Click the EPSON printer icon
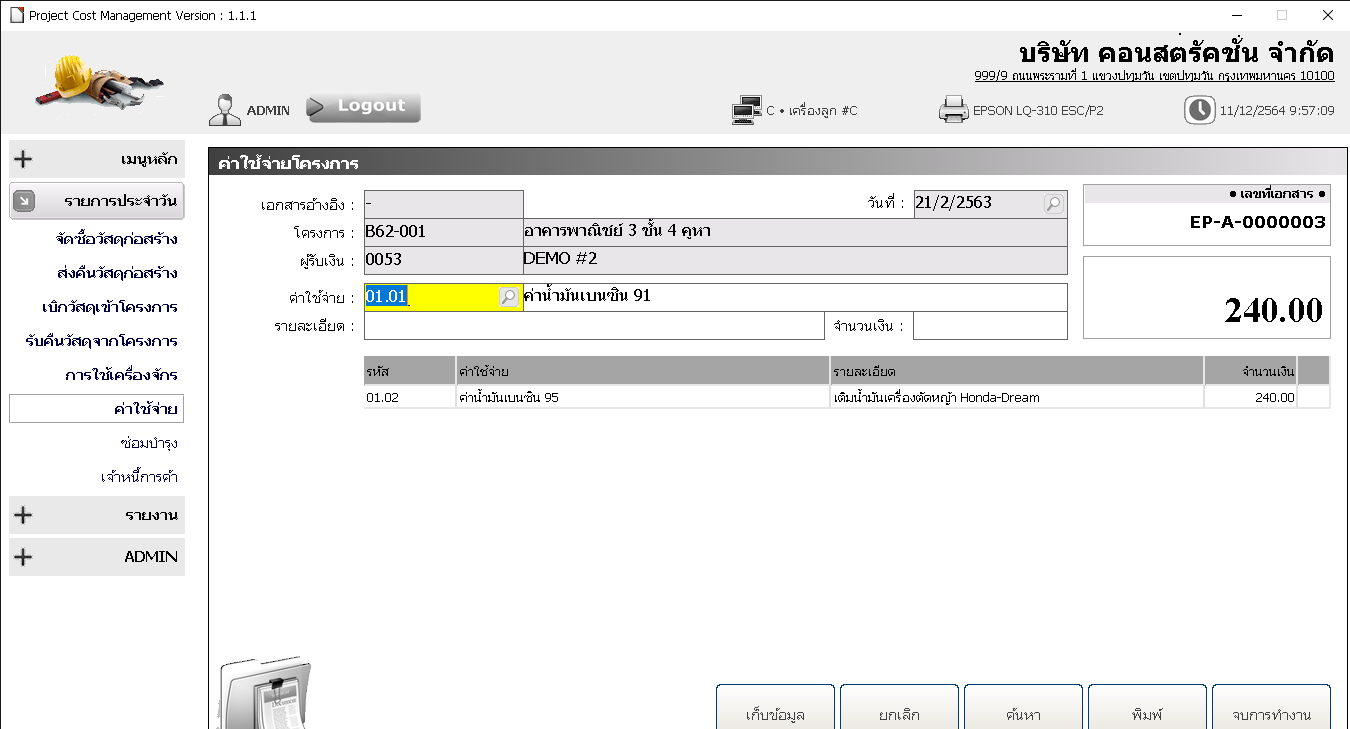The image size is (1350, 729). (x=953, y=110)
